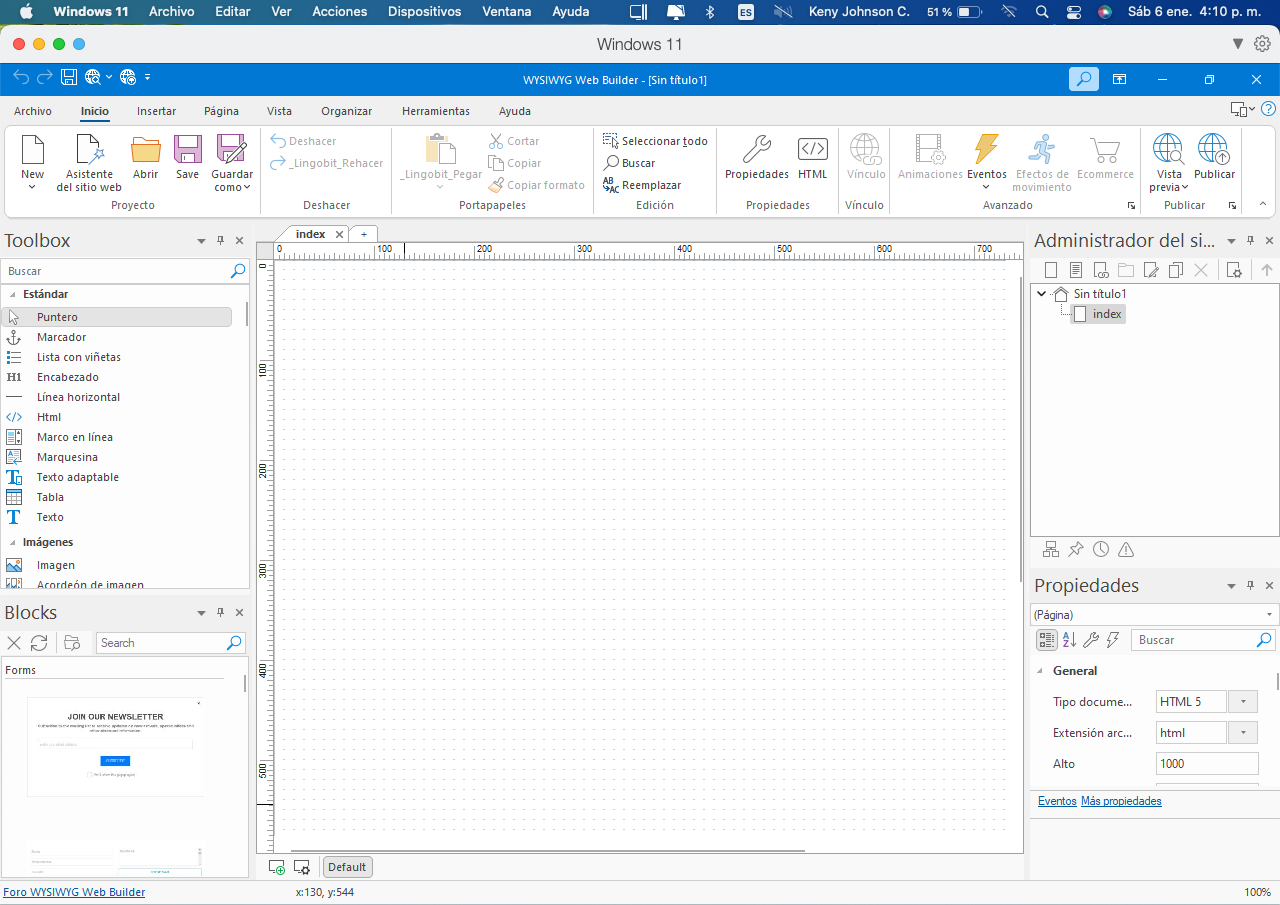The image size is (1280, 905).
Task: Collapse the Sin título1 tree node
Action: [1042, 294]
